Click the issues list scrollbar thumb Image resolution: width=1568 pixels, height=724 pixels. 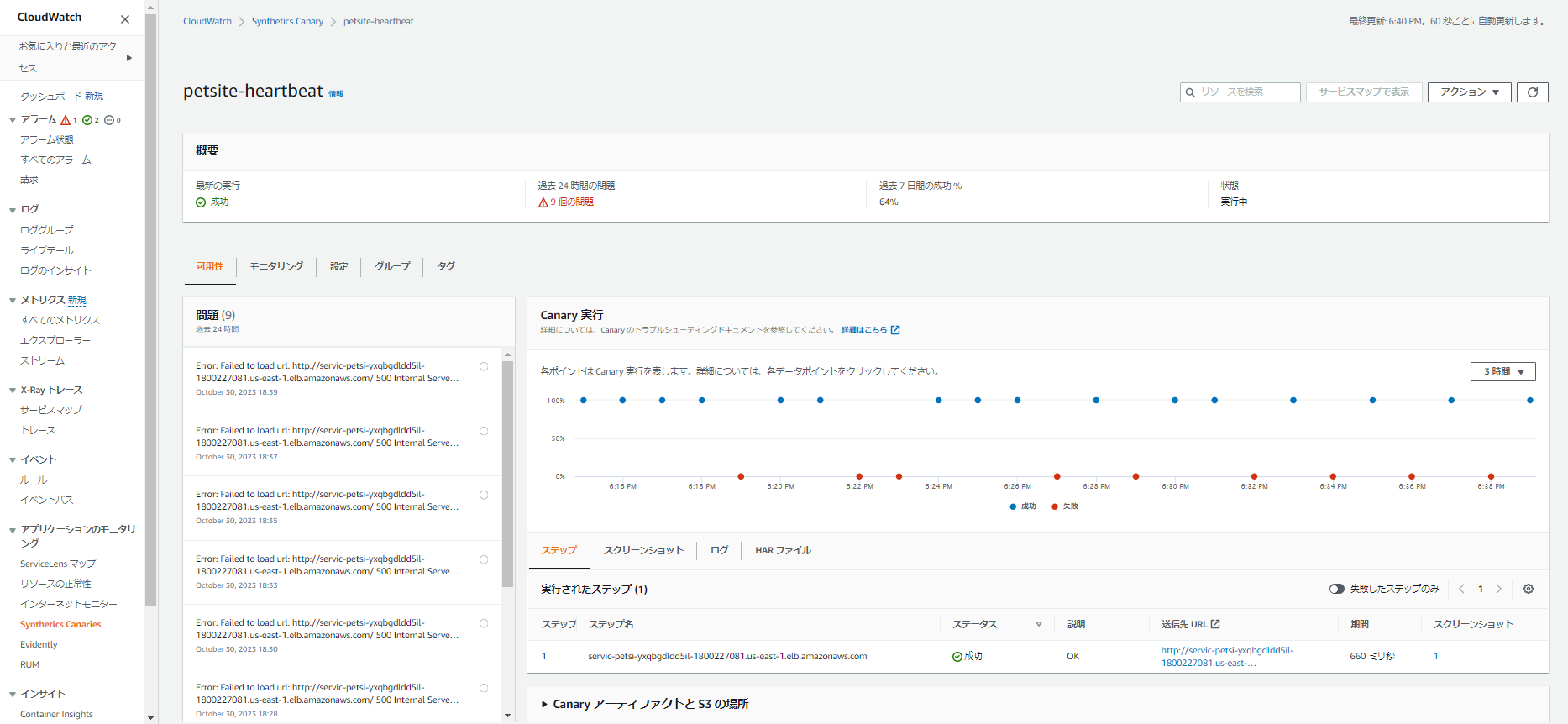coord(507,474)
